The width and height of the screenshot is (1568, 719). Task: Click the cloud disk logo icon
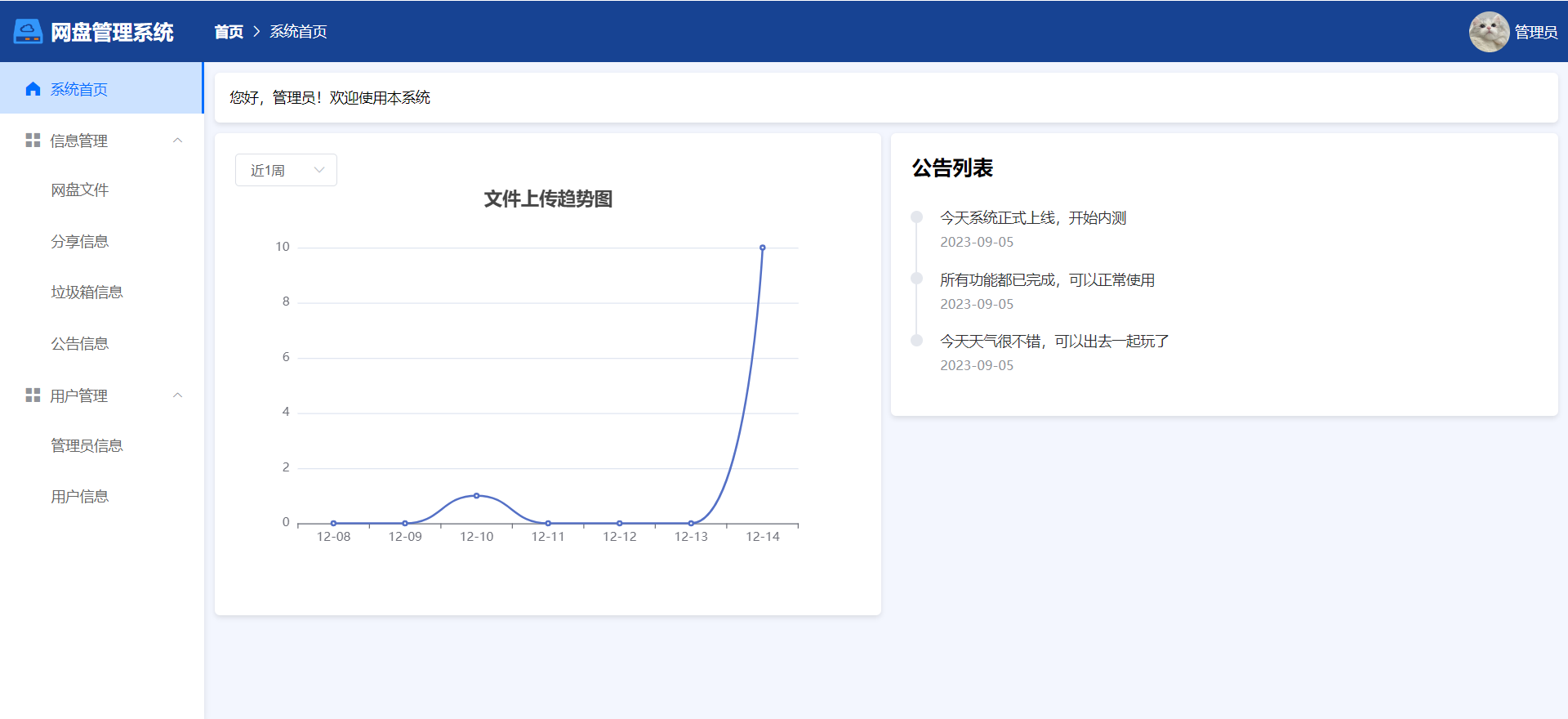pyautogui.click(x=28, y=32)
